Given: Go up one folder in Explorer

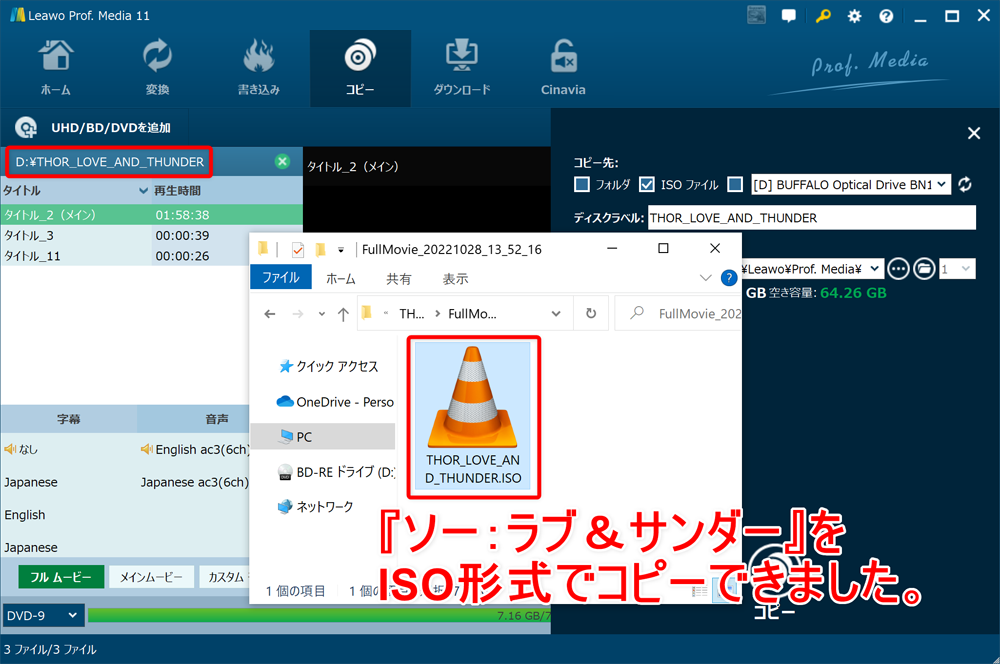Looking at the screenshot, I should [343, 314].
